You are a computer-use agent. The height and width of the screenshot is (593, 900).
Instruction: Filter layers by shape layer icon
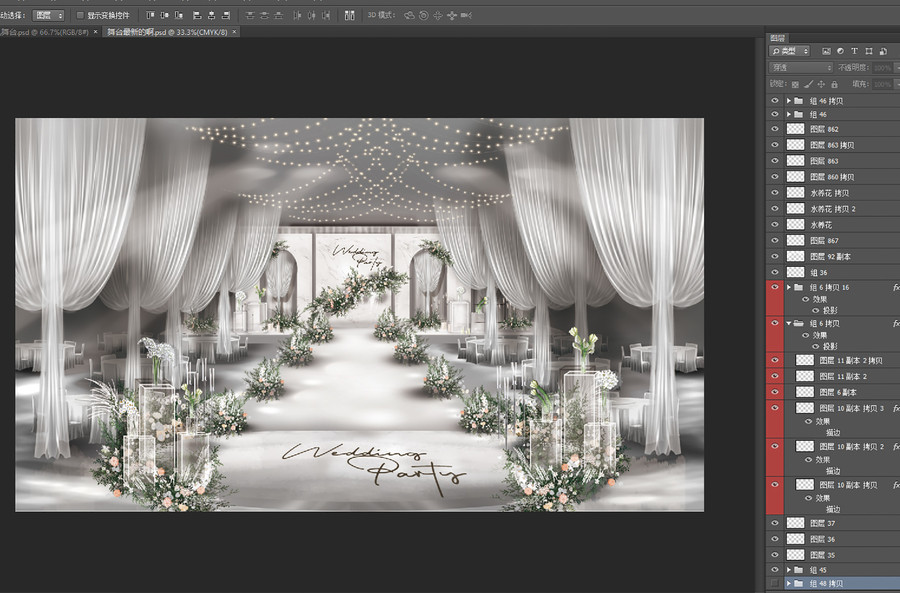click(869, 51)
